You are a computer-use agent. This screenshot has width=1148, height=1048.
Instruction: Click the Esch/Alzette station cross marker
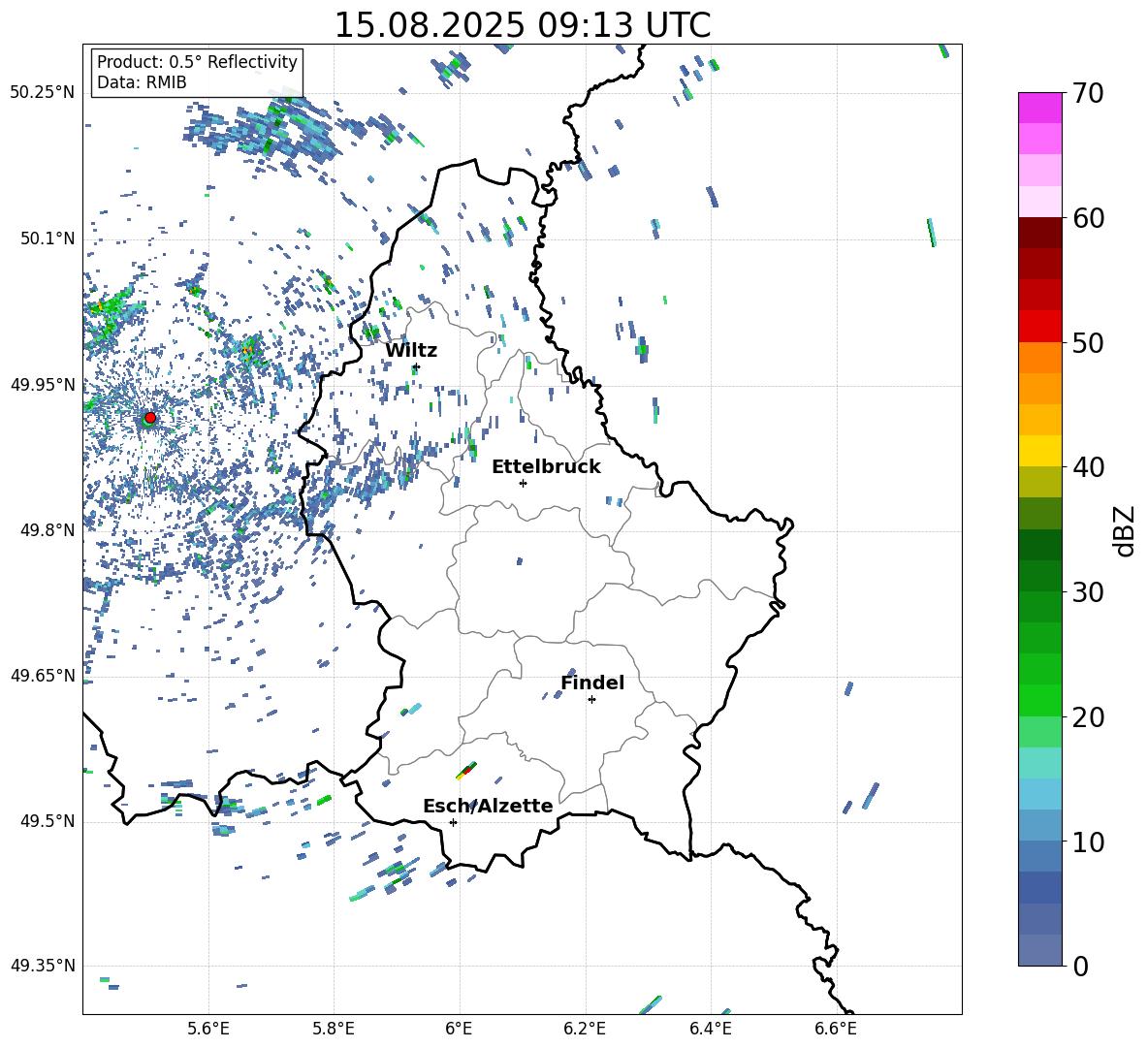453,822
